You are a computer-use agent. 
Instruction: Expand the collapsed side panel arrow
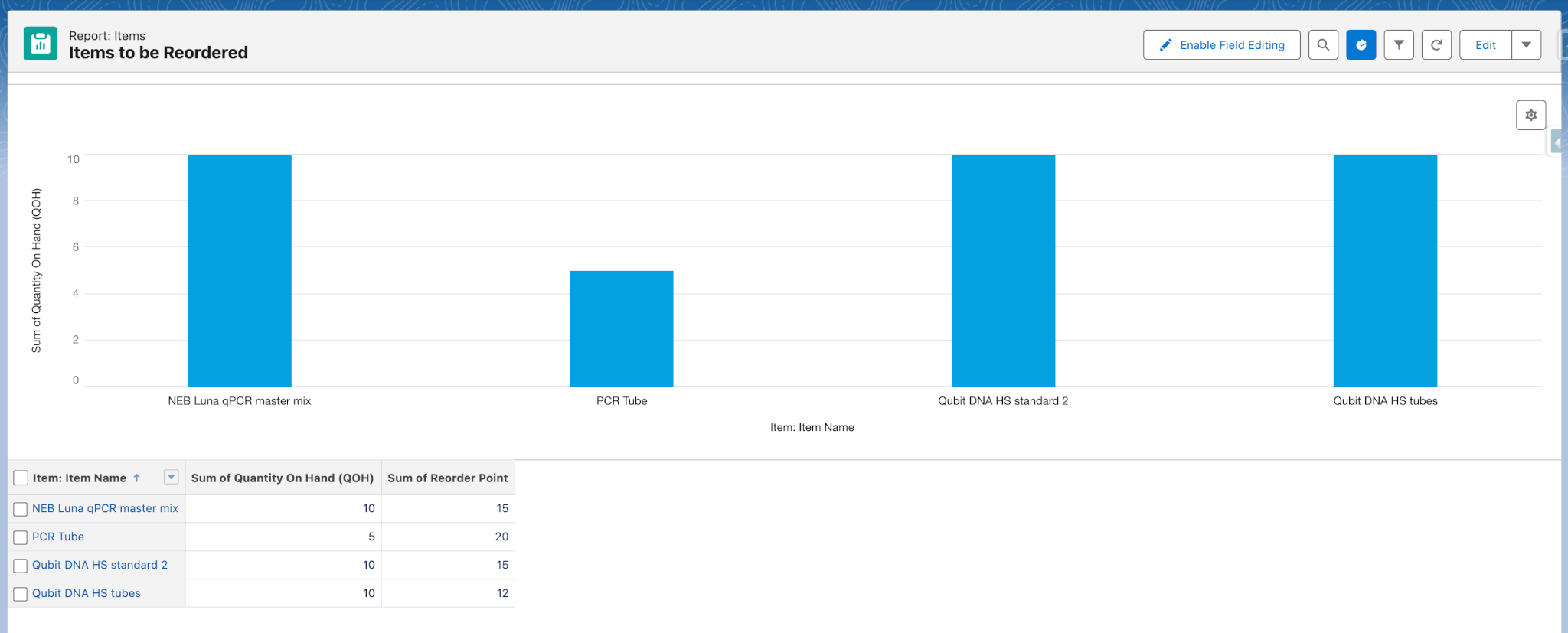pyautogui.click(x=1557, y=142)
